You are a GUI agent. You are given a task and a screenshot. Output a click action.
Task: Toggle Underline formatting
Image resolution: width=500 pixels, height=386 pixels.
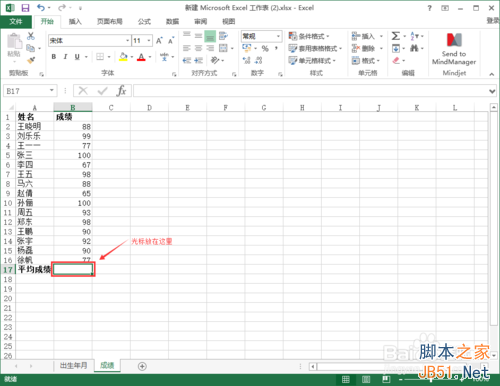77,57
